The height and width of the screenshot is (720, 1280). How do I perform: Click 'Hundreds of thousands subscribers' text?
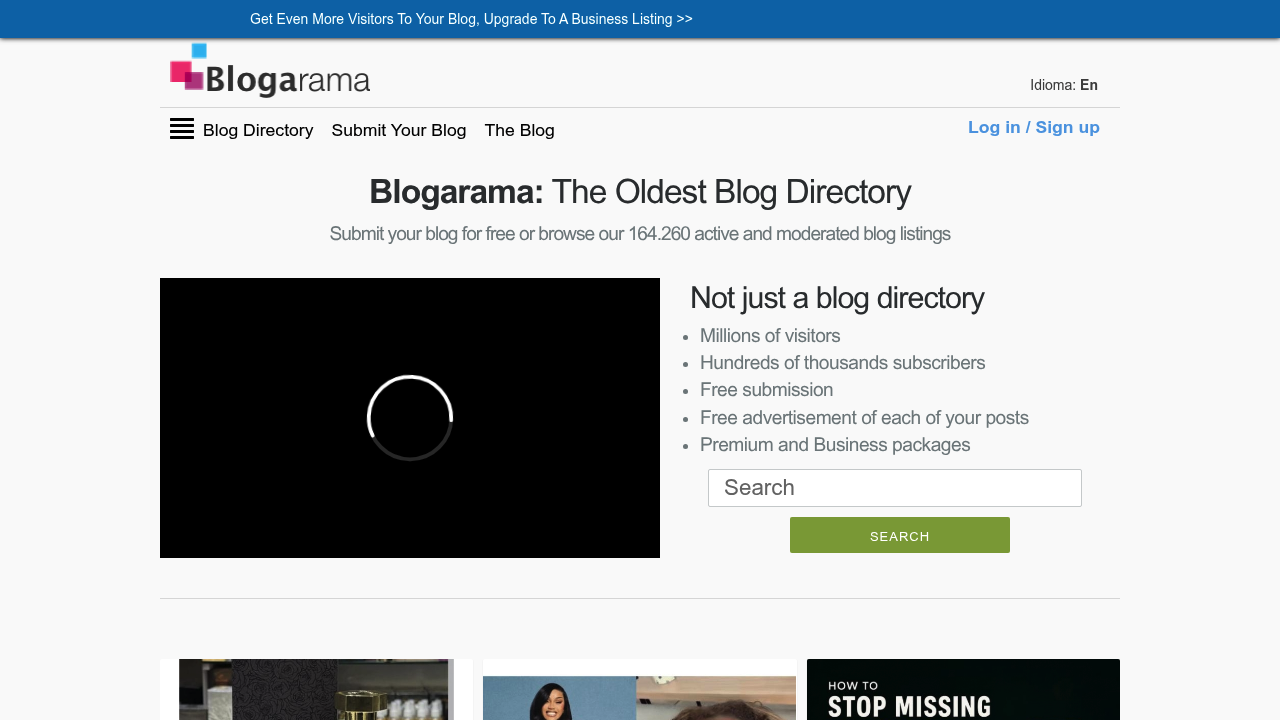[x=843, y=363]
